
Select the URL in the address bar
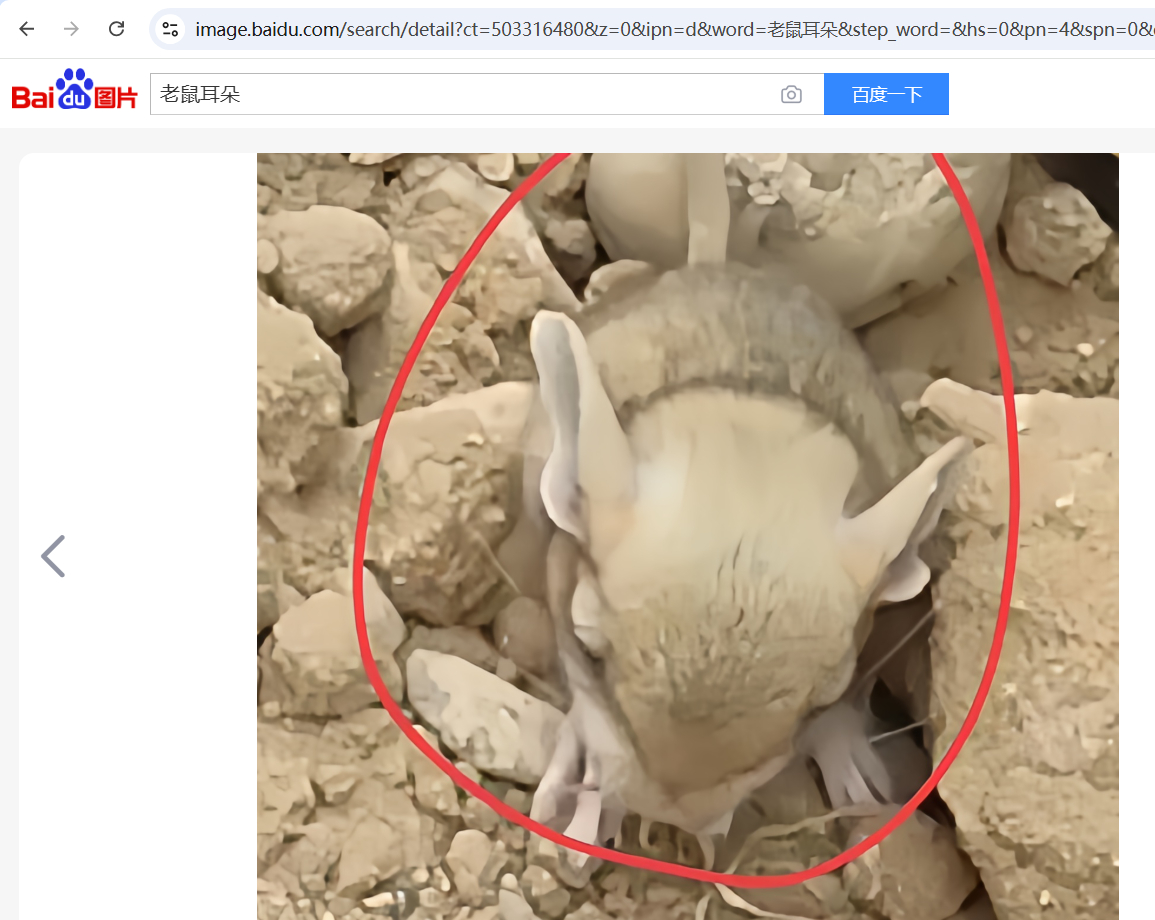pos(673,29)
